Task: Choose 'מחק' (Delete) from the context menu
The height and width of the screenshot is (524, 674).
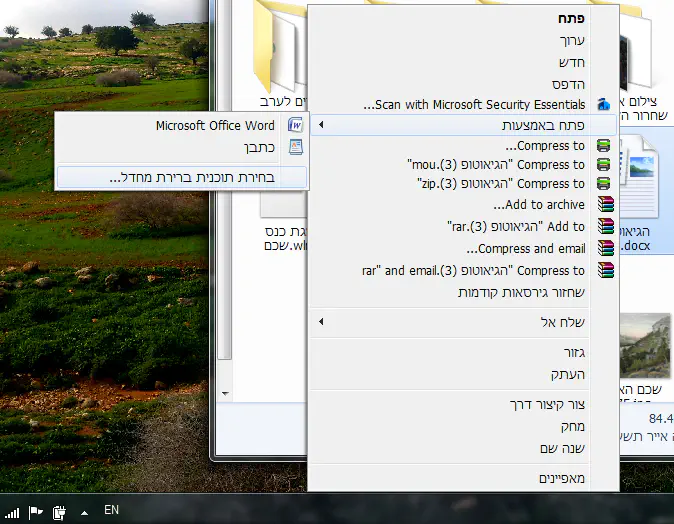Action: (572, 426)
